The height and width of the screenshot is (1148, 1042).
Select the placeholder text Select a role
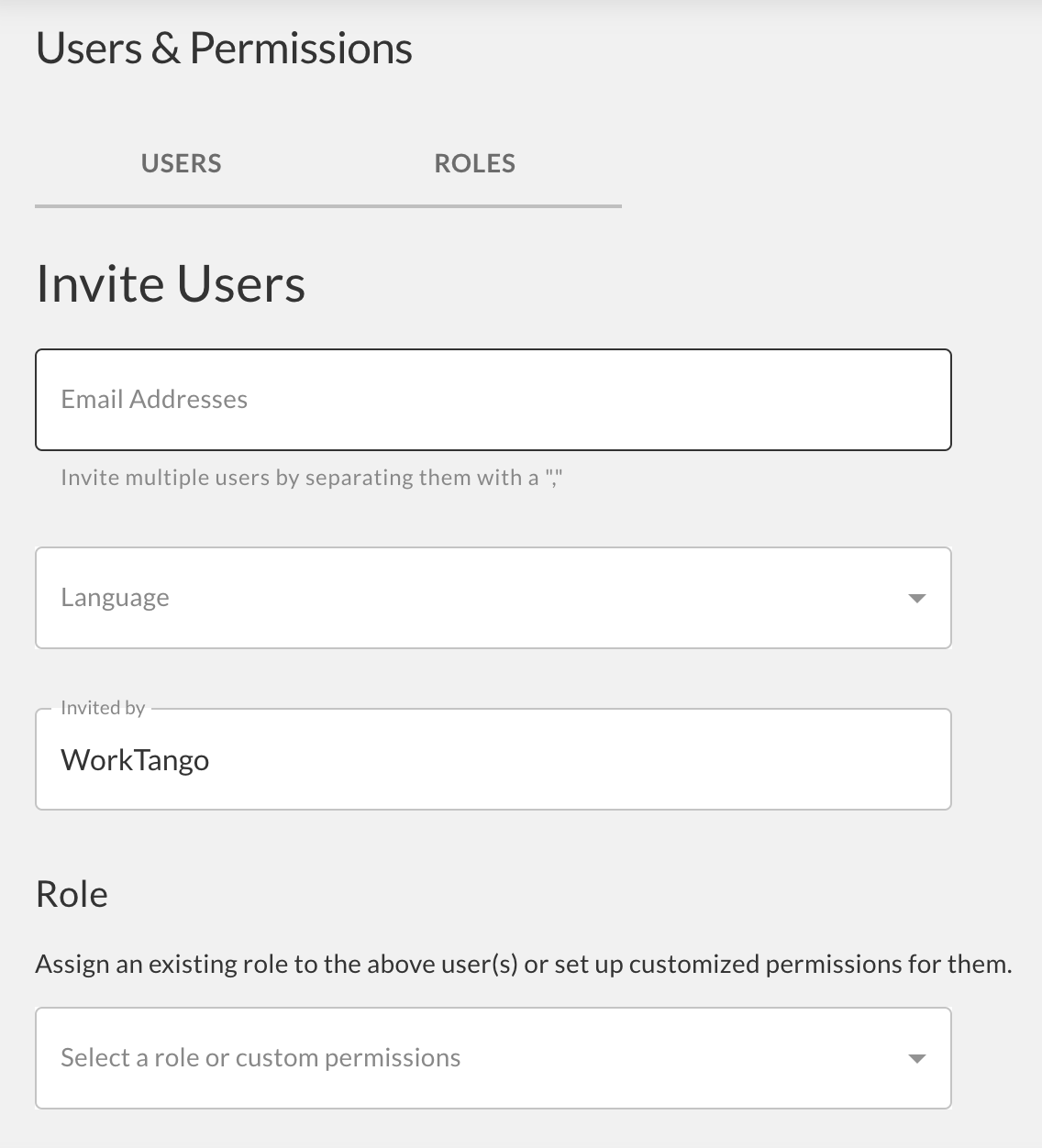click(260, 1057)
